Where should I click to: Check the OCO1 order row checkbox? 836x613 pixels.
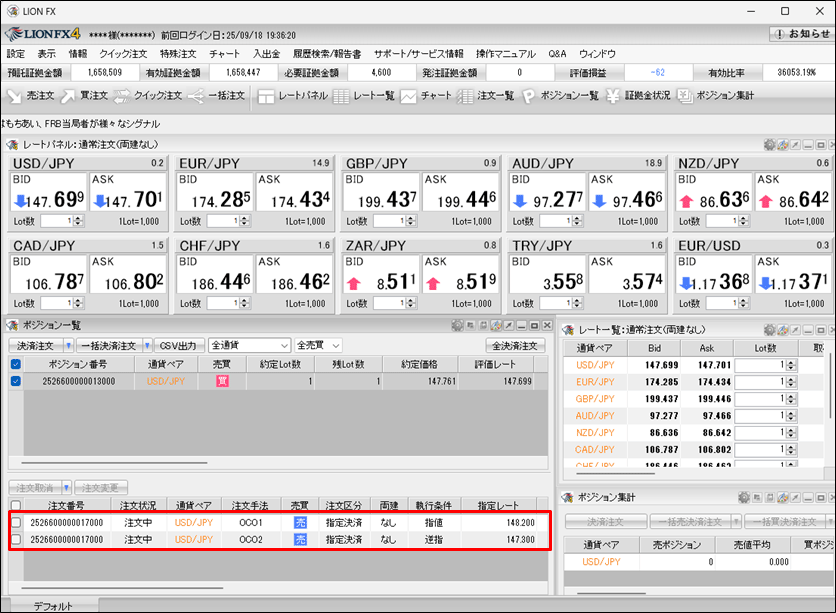point(15,523)
